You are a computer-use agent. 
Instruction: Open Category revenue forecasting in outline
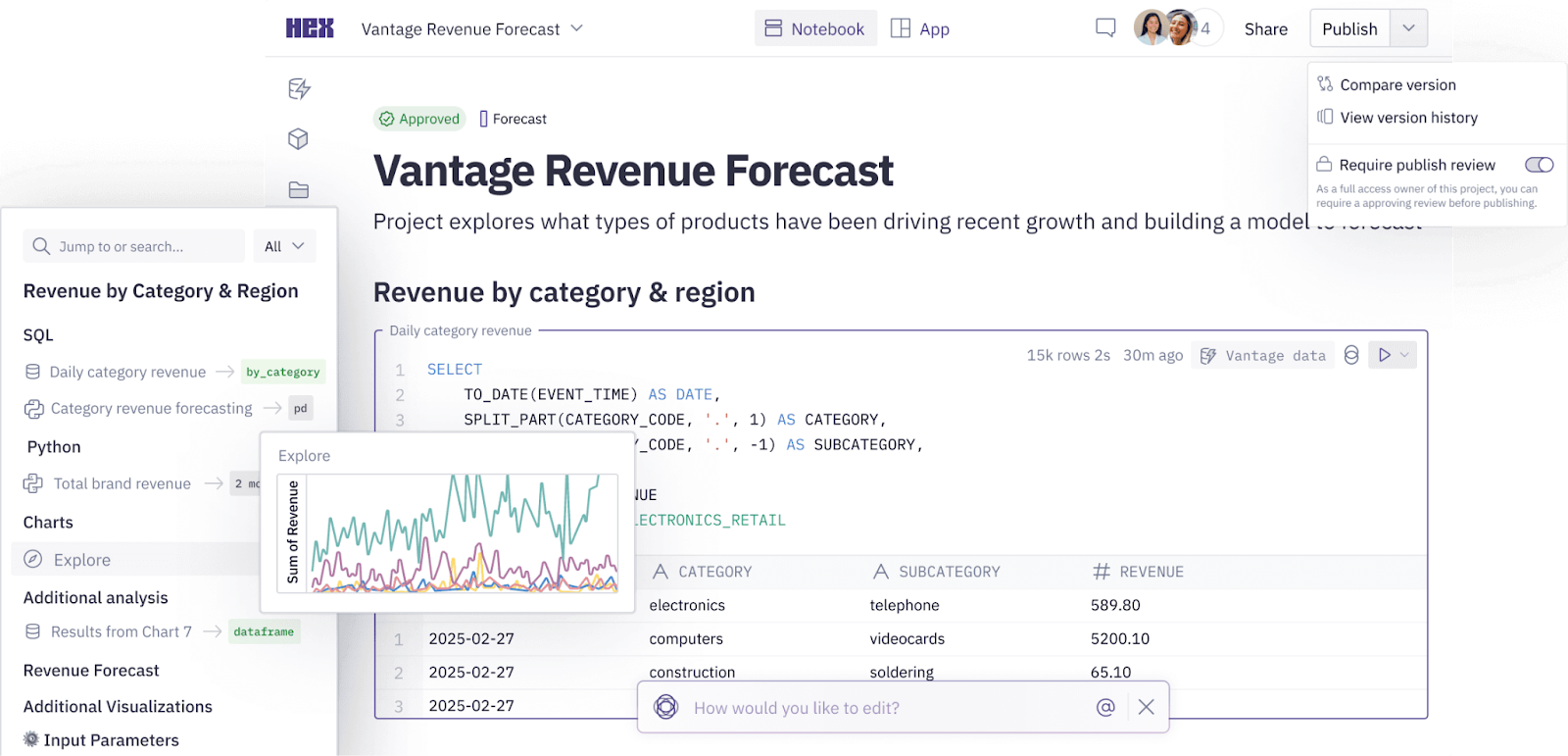click(151, 408)
